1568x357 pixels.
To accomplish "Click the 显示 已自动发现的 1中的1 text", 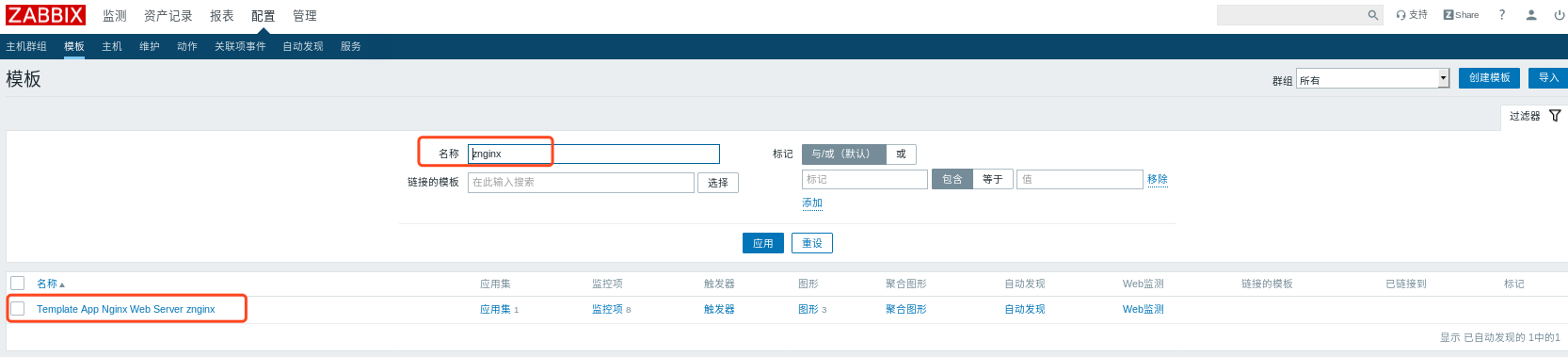I will (x=1500, y=337).
